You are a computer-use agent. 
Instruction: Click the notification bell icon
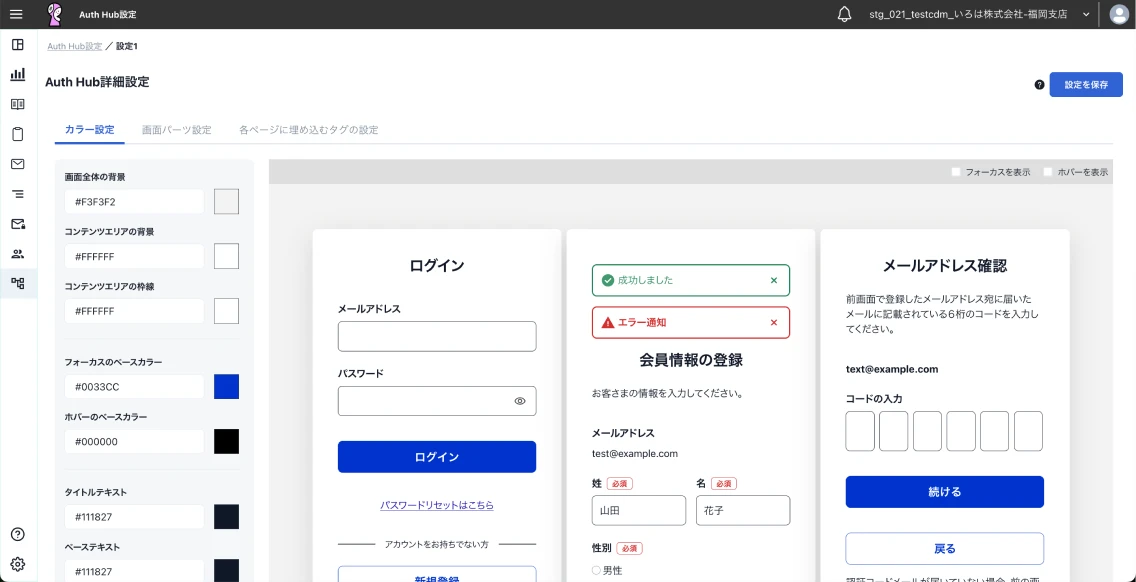(x=844, y=14)
